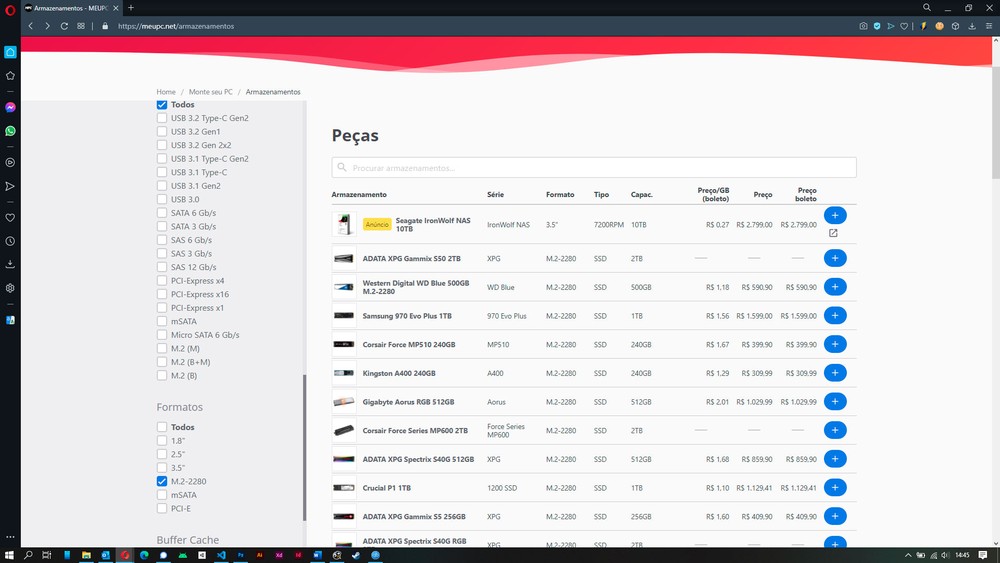The width and height of the screenshot is (1000, 563).
Task: Check USB 3.0 filter
Action: point(162,200)
